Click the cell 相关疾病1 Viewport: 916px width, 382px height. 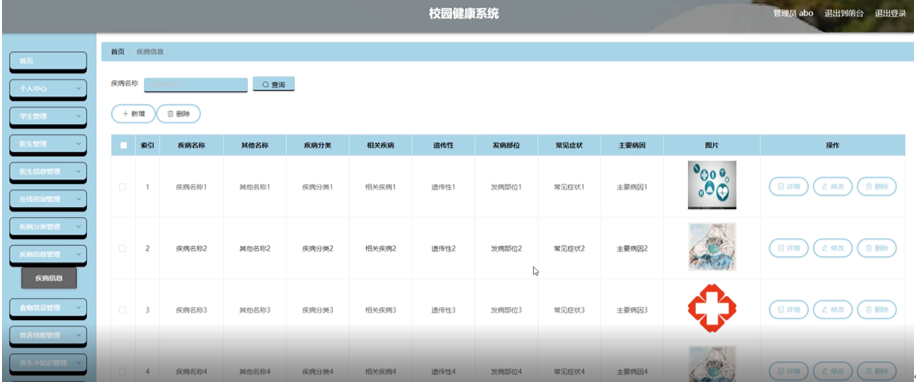[380, 187]
